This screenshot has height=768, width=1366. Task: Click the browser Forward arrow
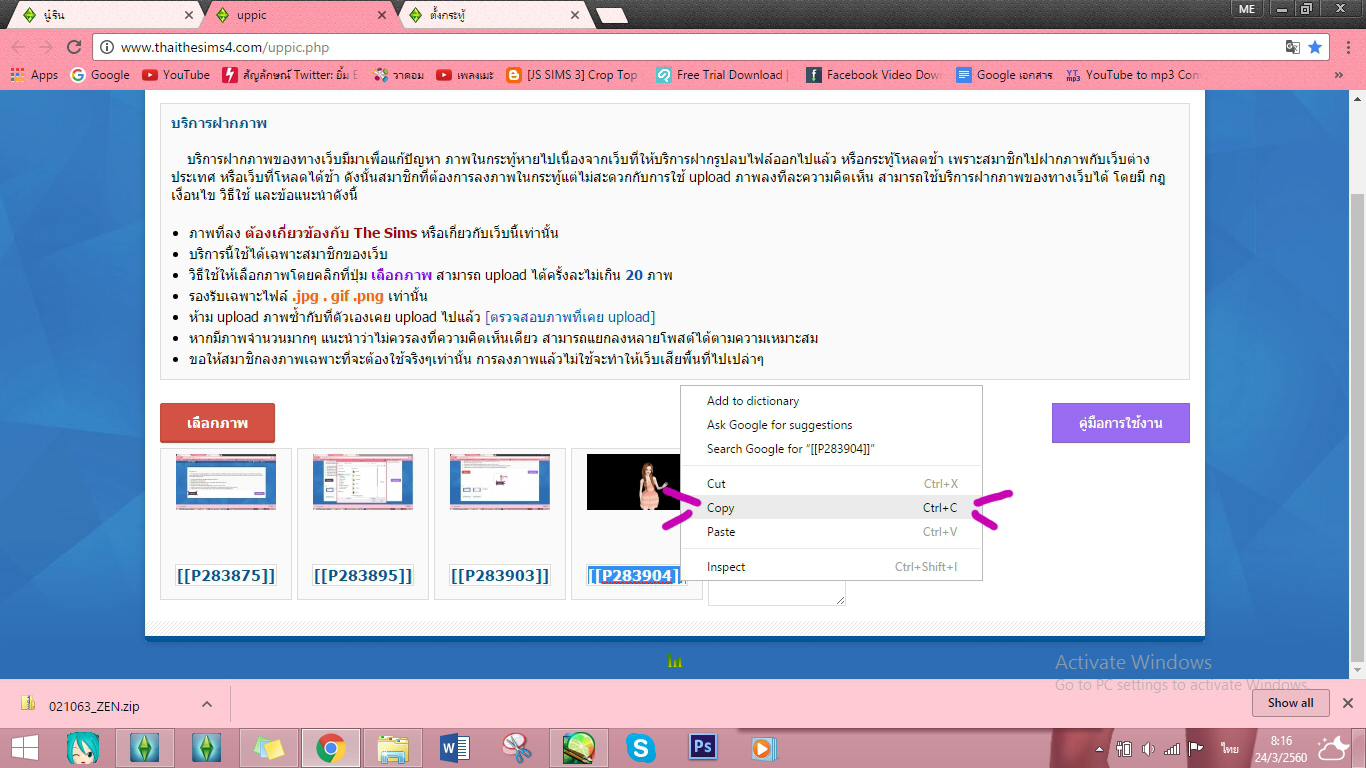point(46,47)
